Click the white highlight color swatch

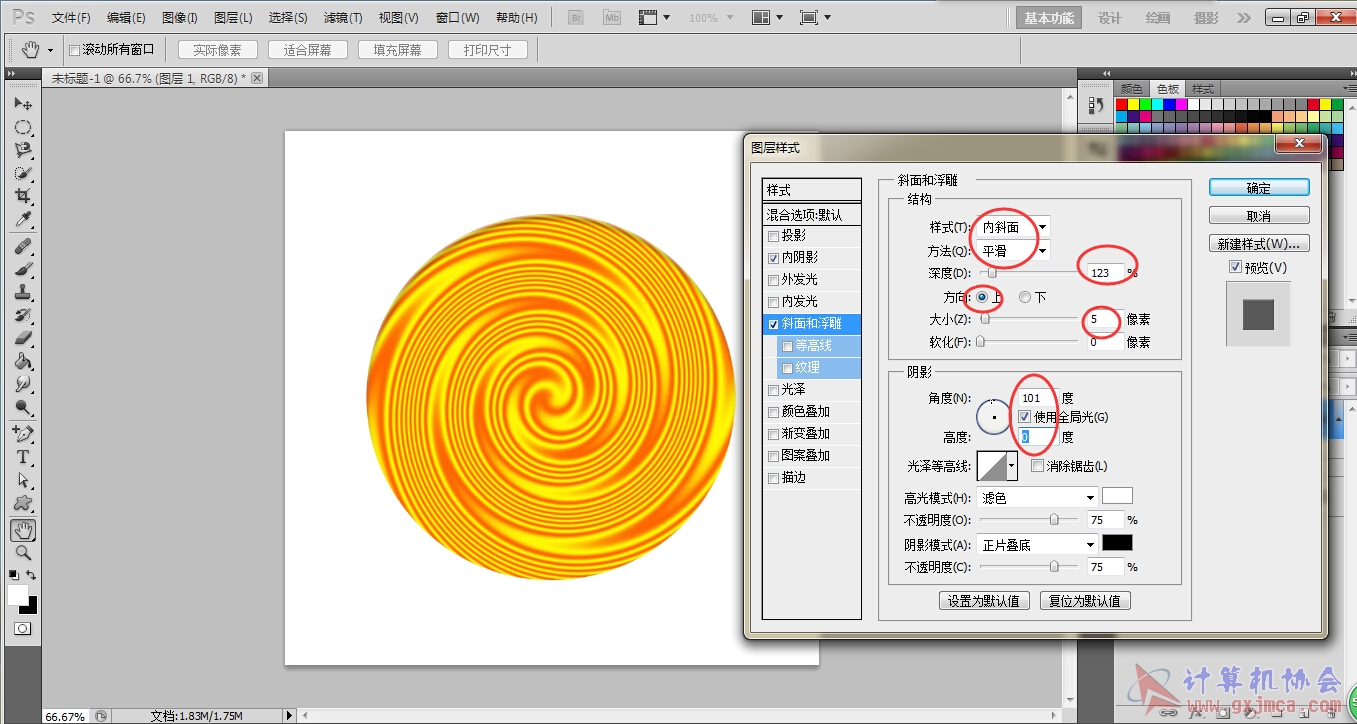click(x=1117, y=496)
